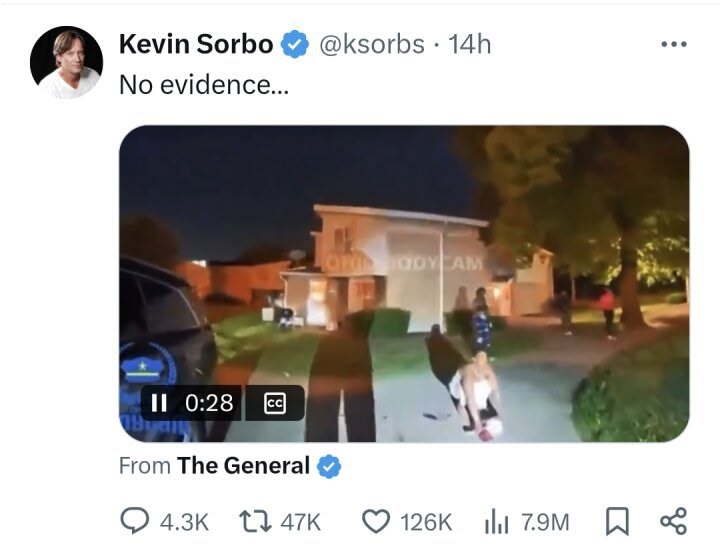The image size is (720, 549).
Task: Like the post with heart icon
Action: pos(376,521)
